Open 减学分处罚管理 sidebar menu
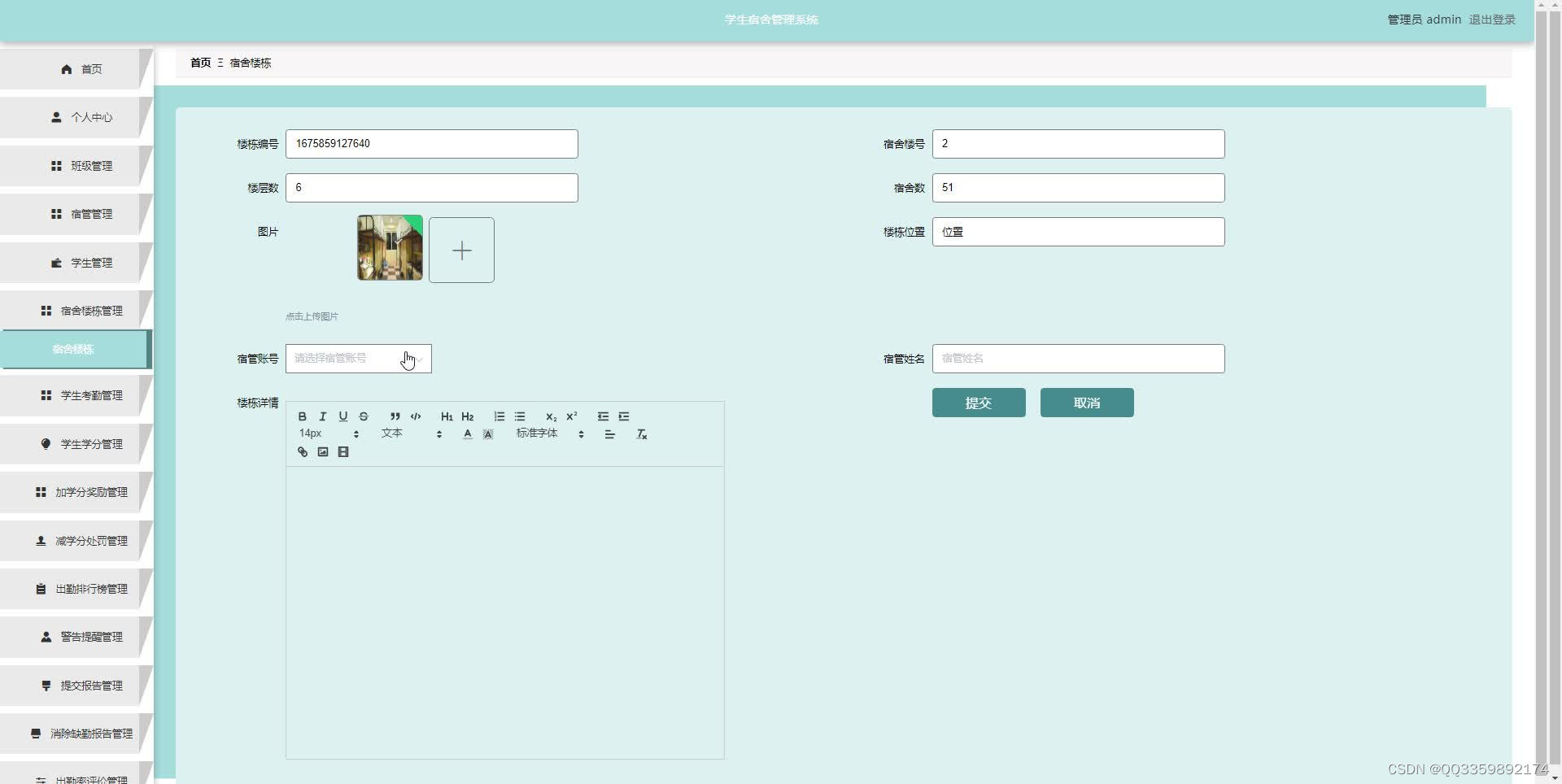Screen dimensions: 1562x784 (x=76, y=541)
